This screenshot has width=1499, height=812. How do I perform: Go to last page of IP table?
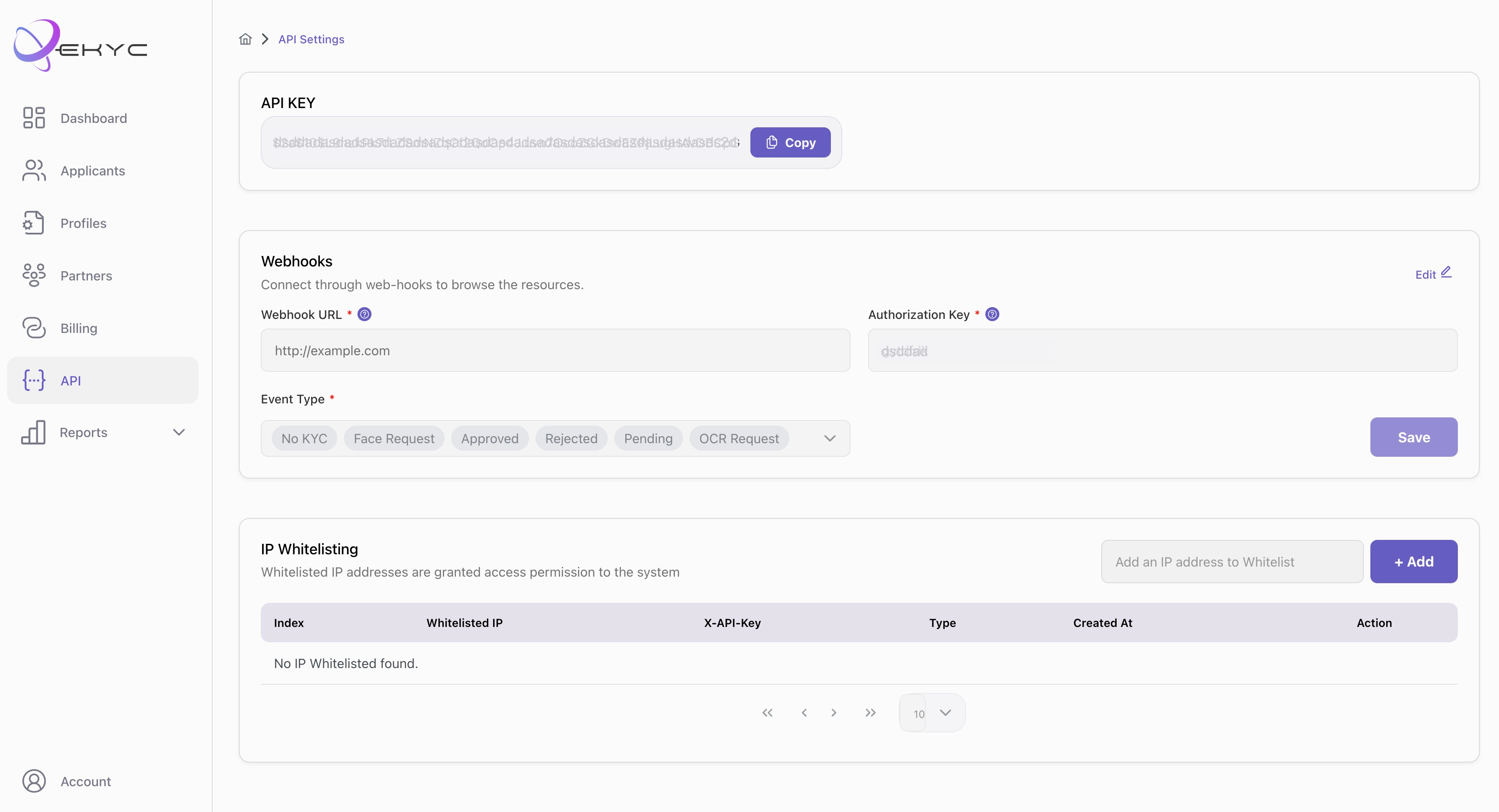click(x=870, y=713)
